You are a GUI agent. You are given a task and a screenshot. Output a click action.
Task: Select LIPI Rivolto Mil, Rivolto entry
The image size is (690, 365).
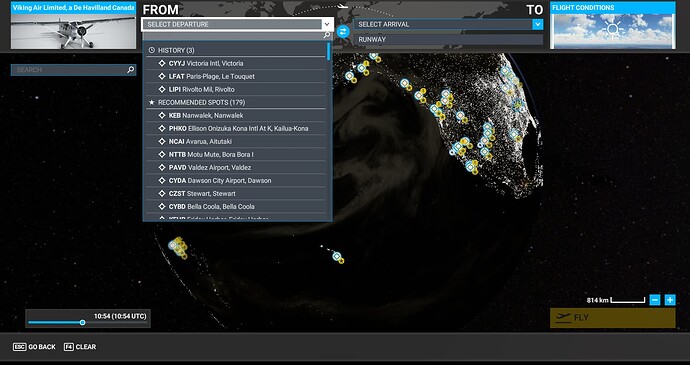point(236,89)
